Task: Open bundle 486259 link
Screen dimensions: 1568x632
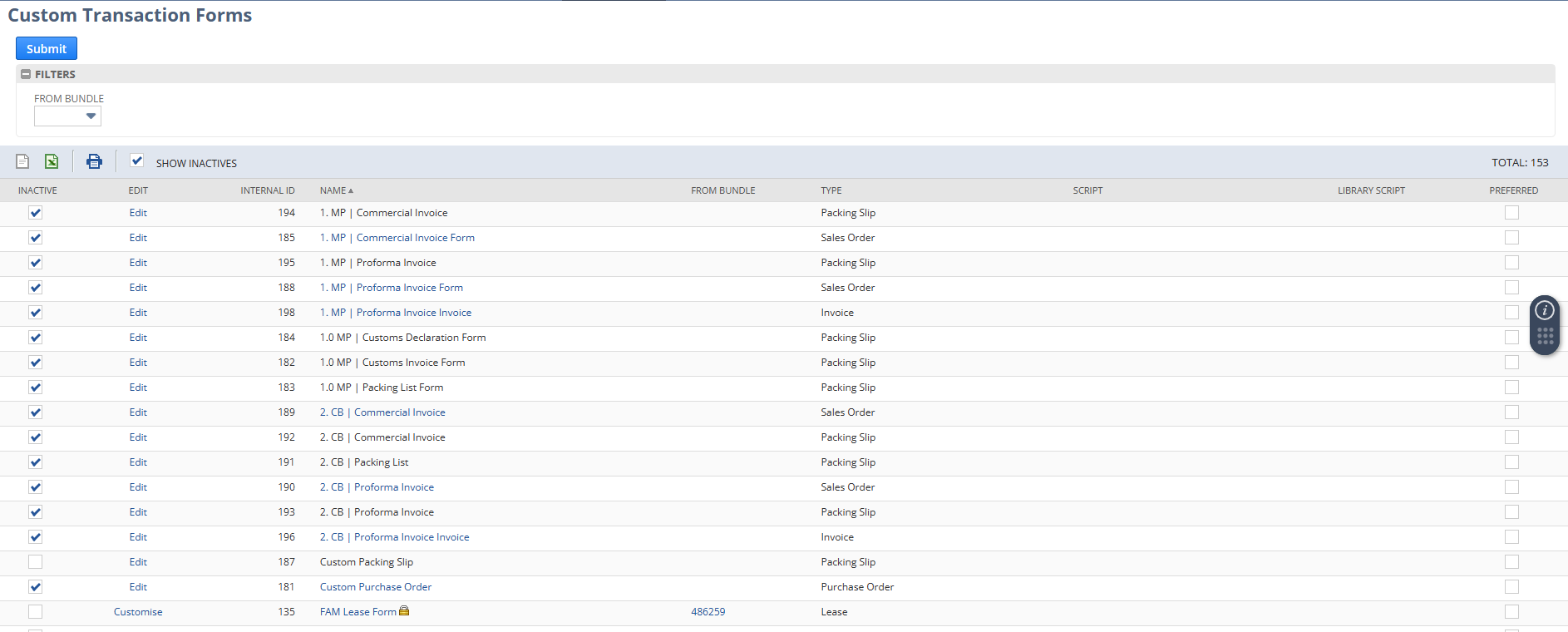Action: 708,612
